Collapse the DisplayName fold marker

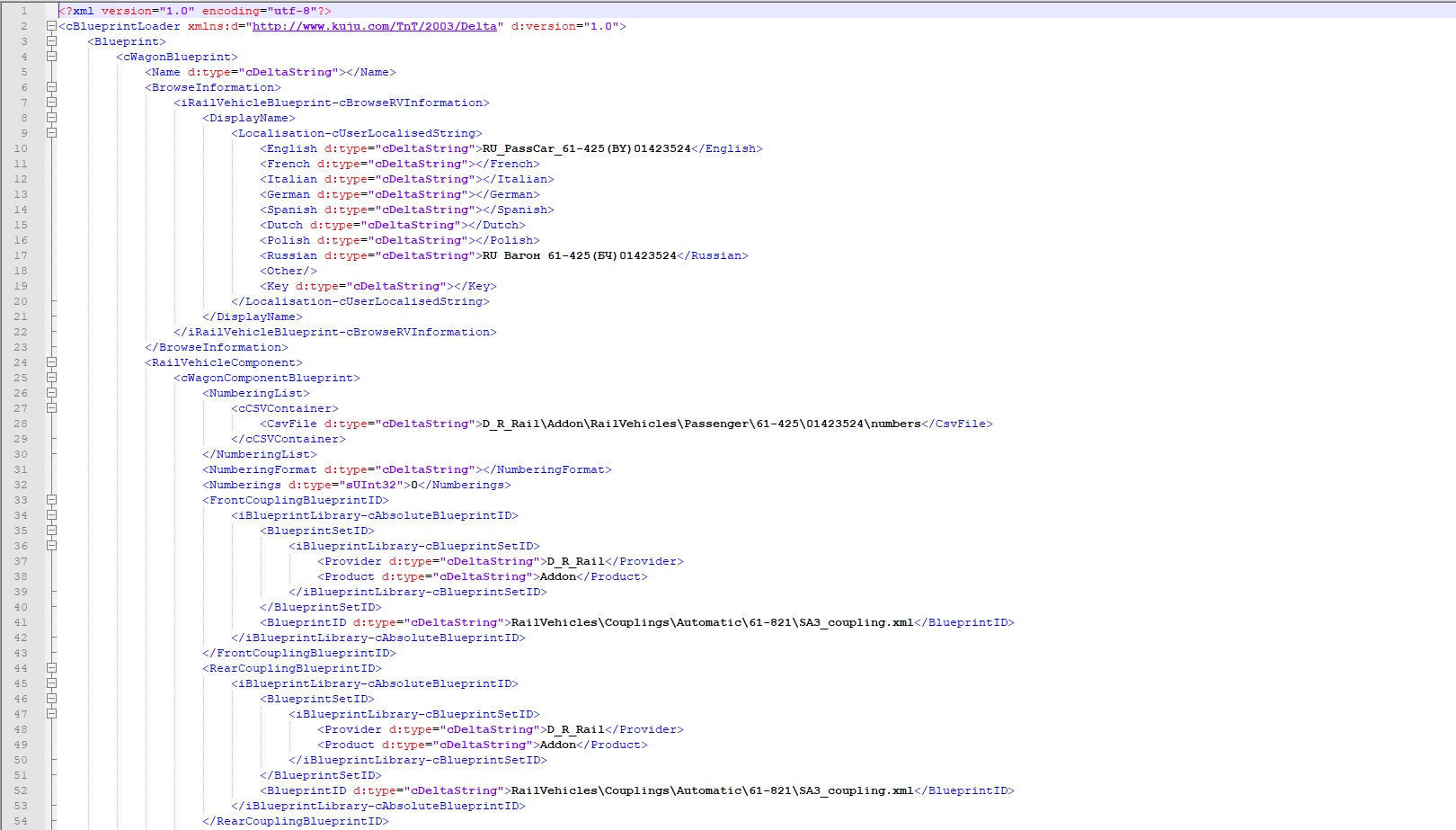(x=52, y=118)
